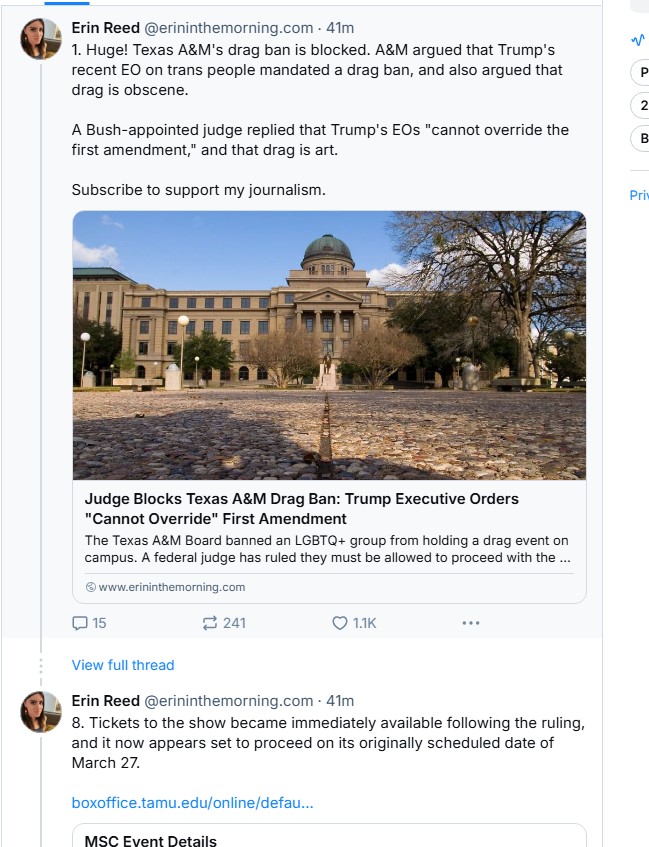Click the View full thread link

point(123,665)
